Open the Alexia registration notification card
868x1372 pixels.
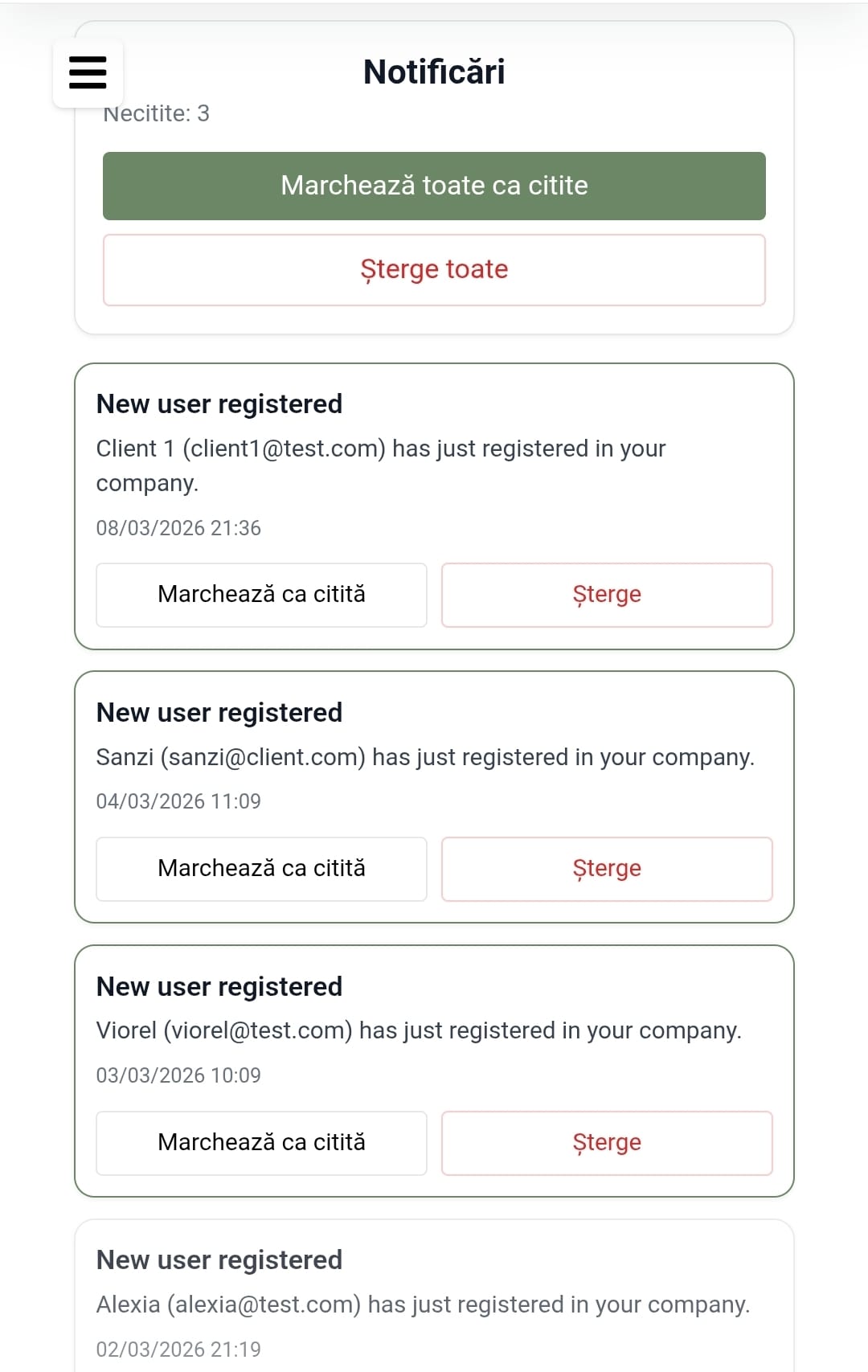pyautogui.click(x=434, y=1296)
